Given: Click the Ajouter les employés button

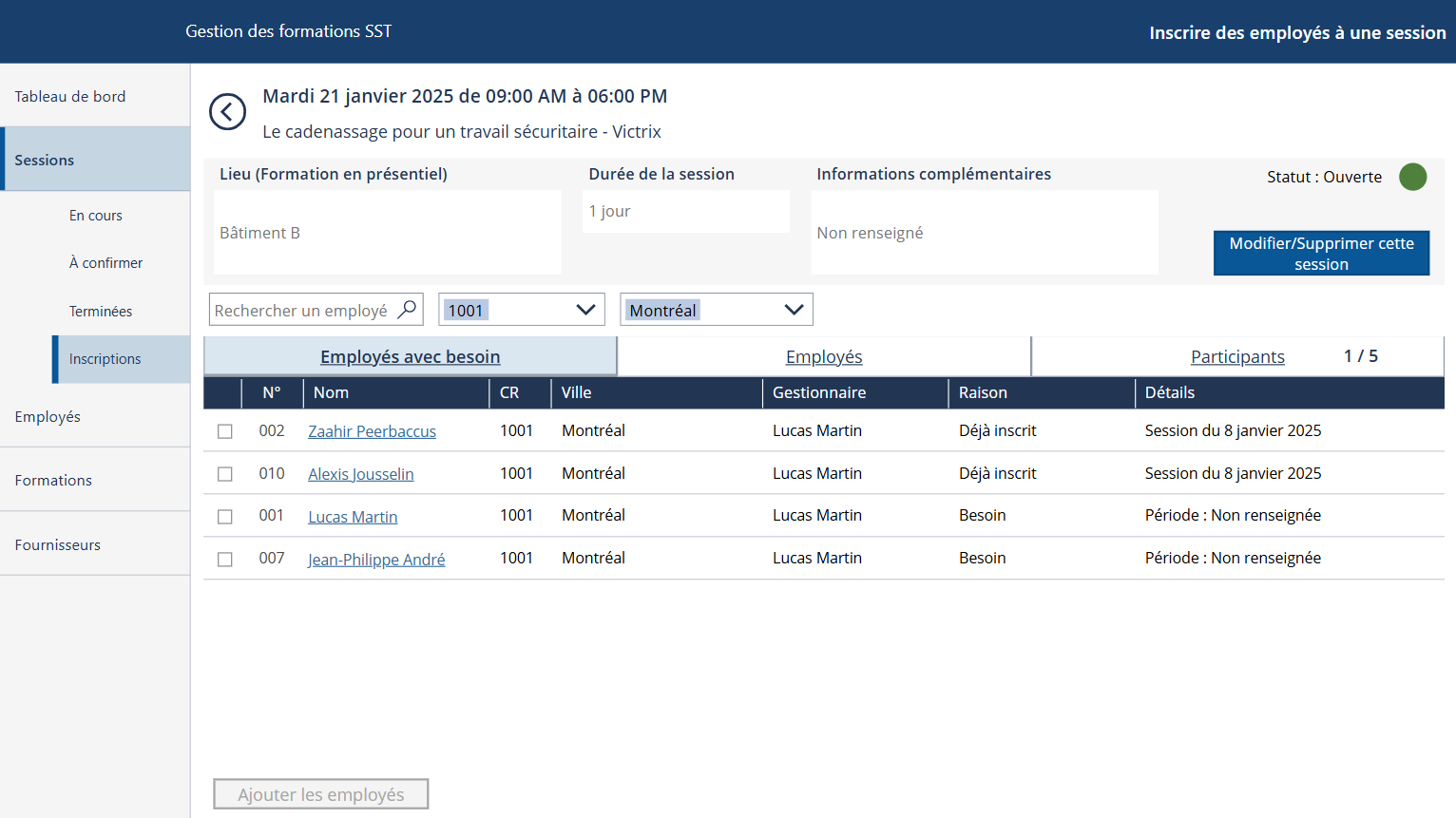Looking at the screenshot, I should pyautogui.click(x=321, y=794).
